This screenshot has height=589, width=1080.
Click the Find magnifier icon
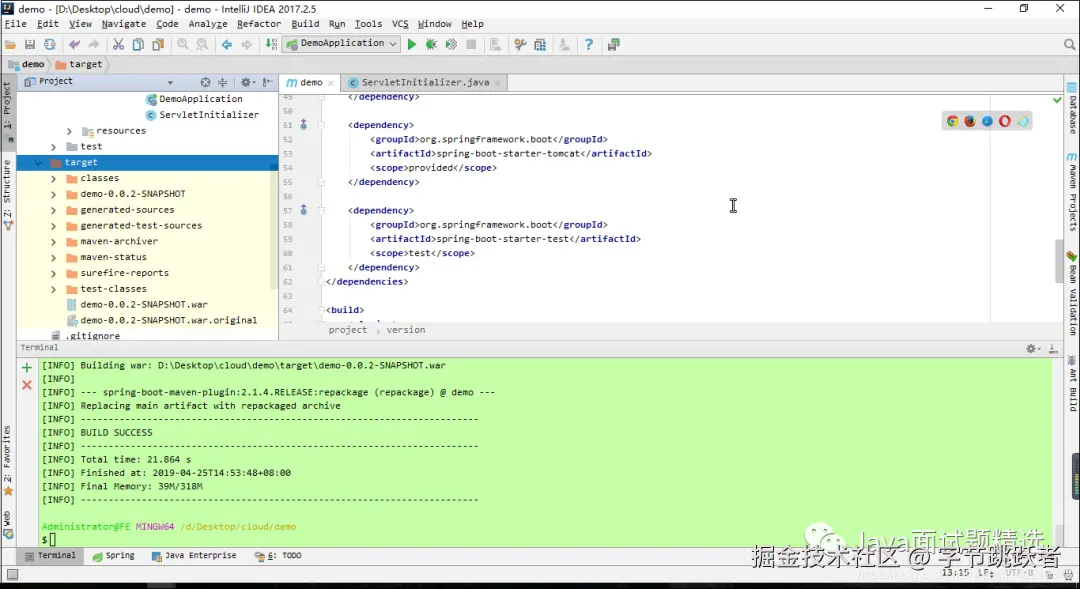pos(183,44)
